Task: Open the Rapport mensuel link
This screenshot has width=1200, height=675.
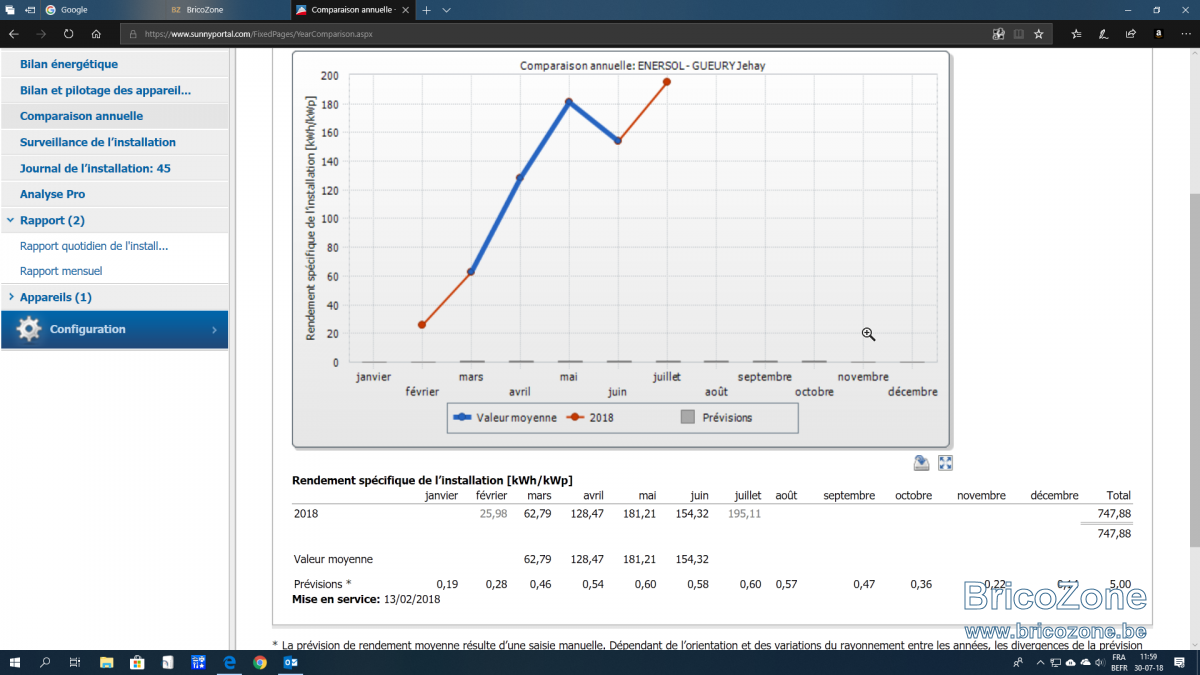Action: tap(61, 271)
